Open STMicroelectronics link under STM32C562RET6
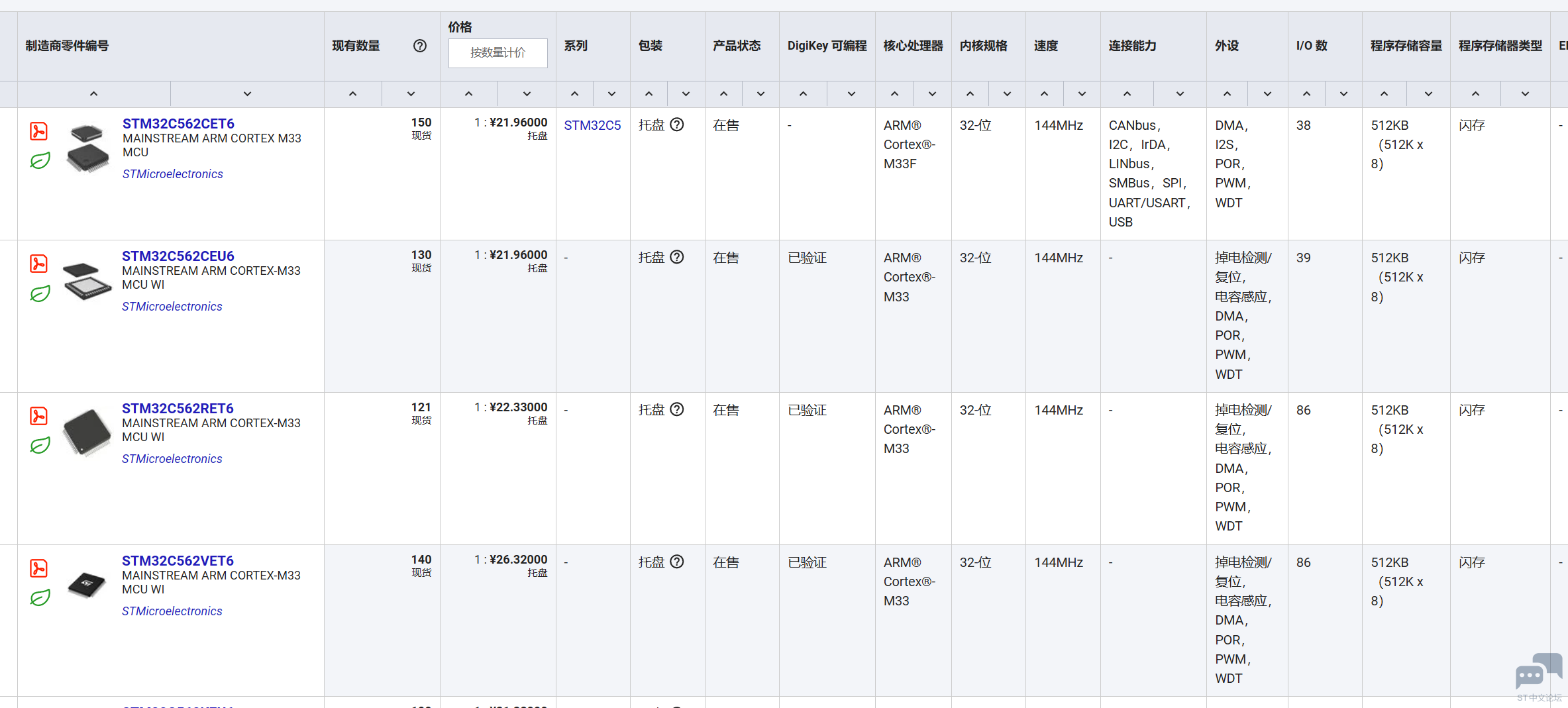The image size is (1568, 708). pos(172,459)
